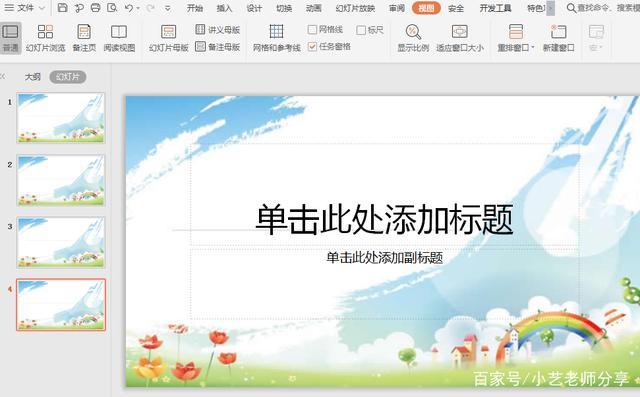The image size is (640, 397).
Task: Switch panel to 大纲 outline tab
Action: click(33, 77)
